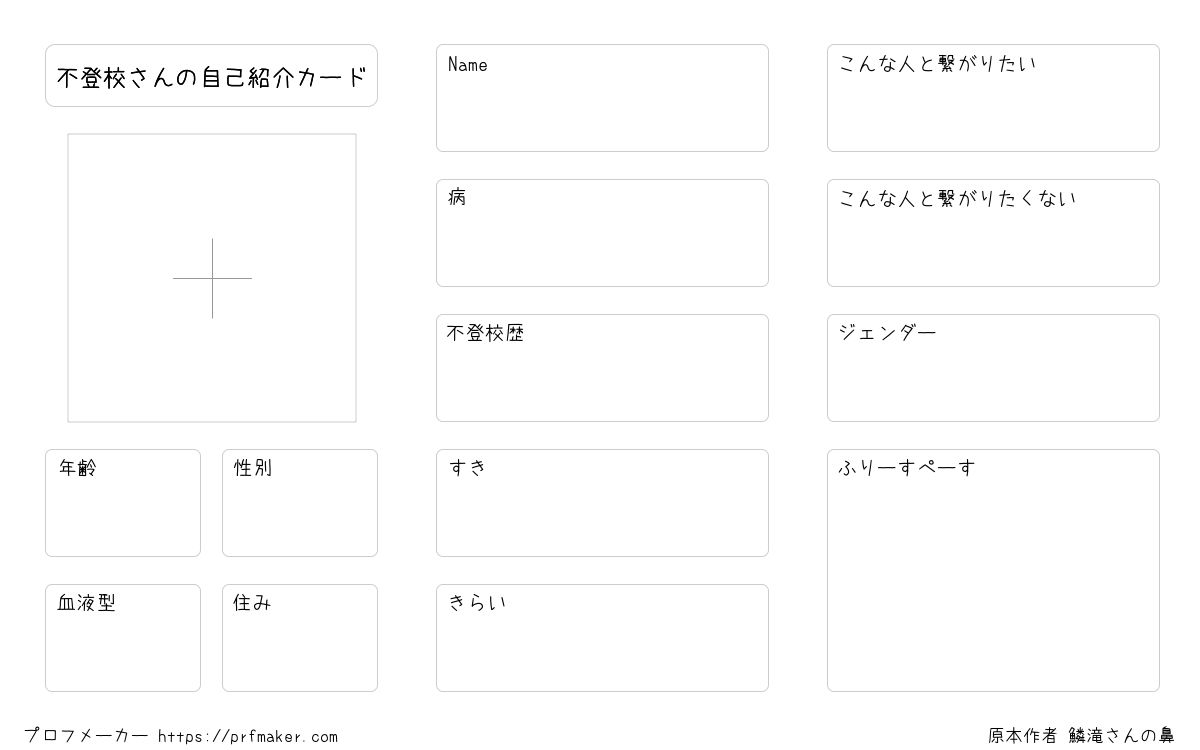The height and width of the screenshot is (750, 1200).
Task: Select the こんな人と繋がりたい box
Action: click(x=993, y=98)
